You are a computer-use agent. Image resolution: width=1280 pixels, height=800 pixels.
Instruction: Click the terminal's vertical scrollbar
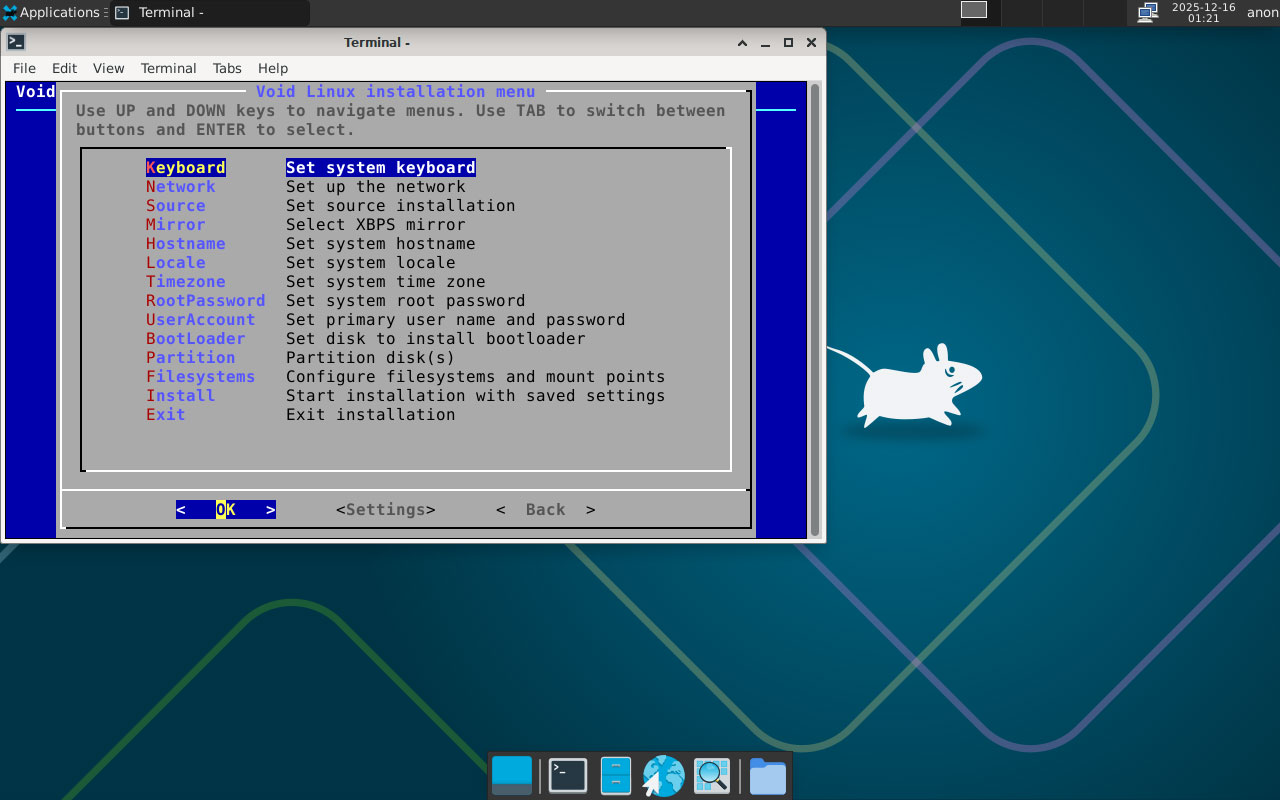[x=815, y=310]
